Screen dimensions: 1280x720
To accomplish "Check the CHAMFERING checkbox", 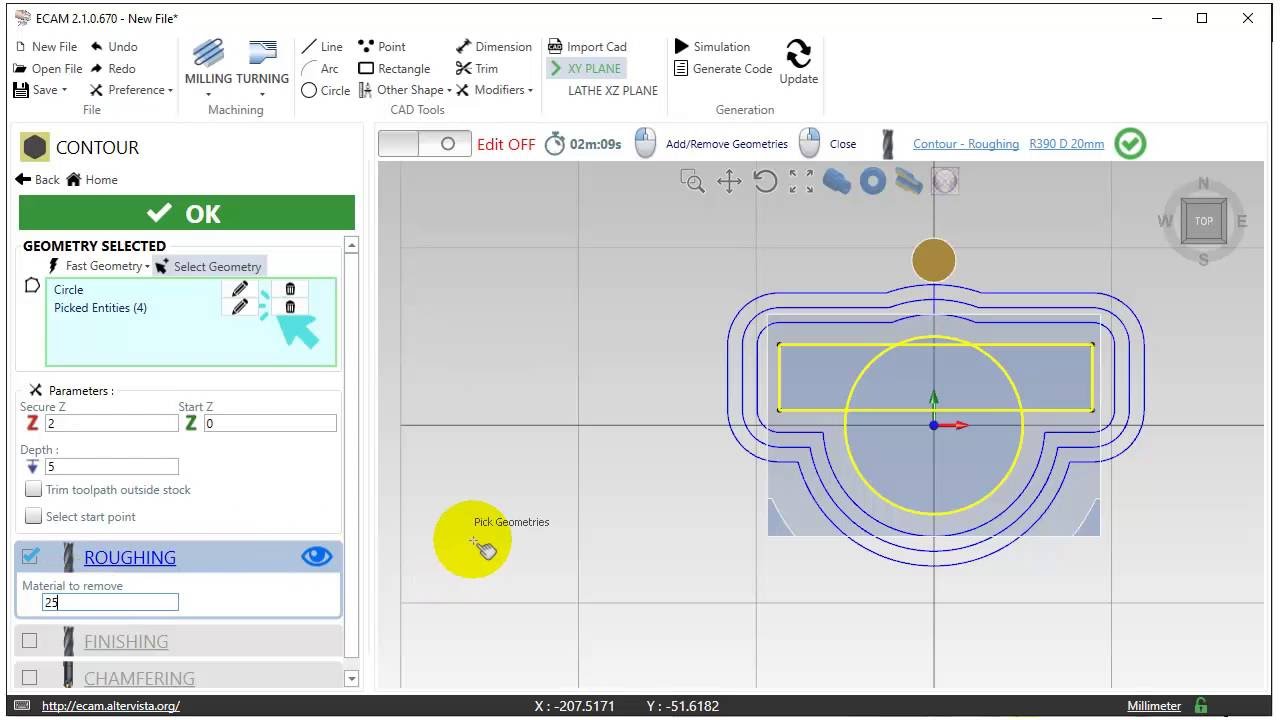I will (30, 677).
